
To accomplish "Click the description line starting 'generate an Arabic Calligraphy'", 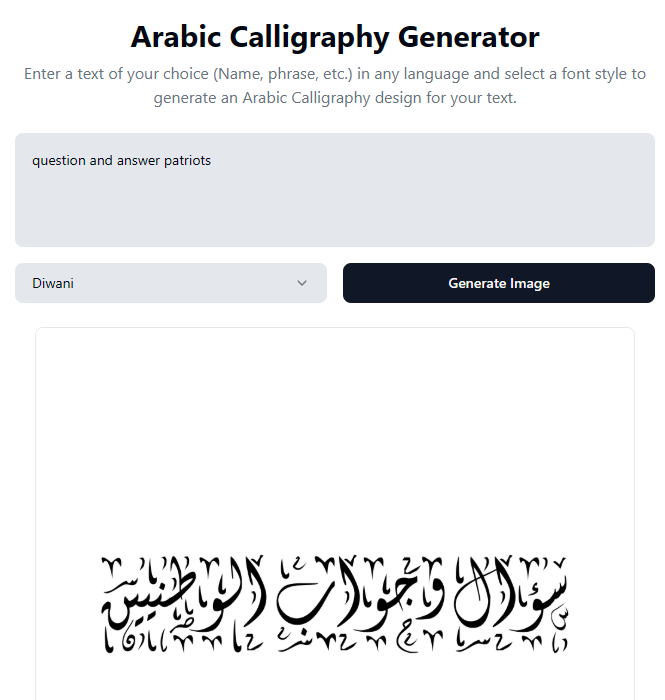I will coord(334,98).
